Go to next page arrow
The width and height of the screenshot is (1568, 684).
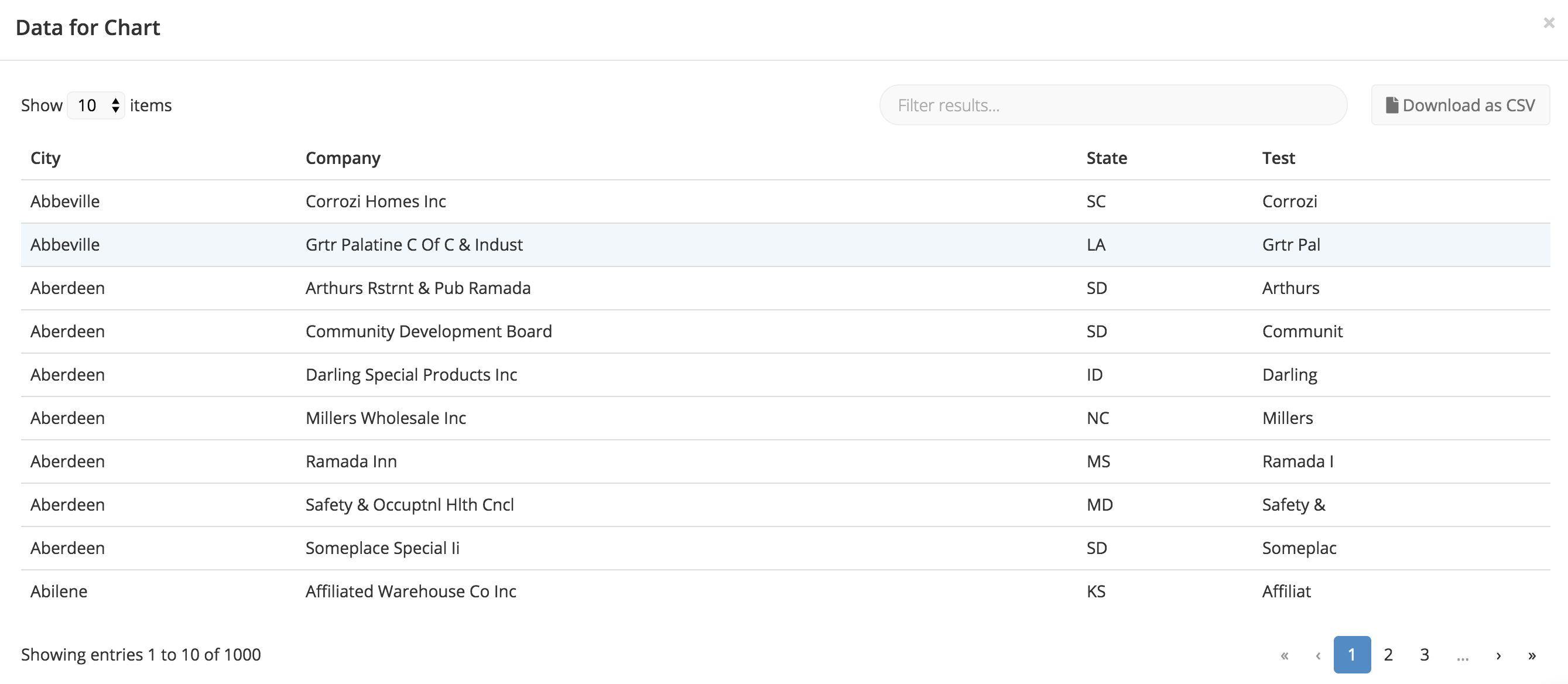(1498, 655)
